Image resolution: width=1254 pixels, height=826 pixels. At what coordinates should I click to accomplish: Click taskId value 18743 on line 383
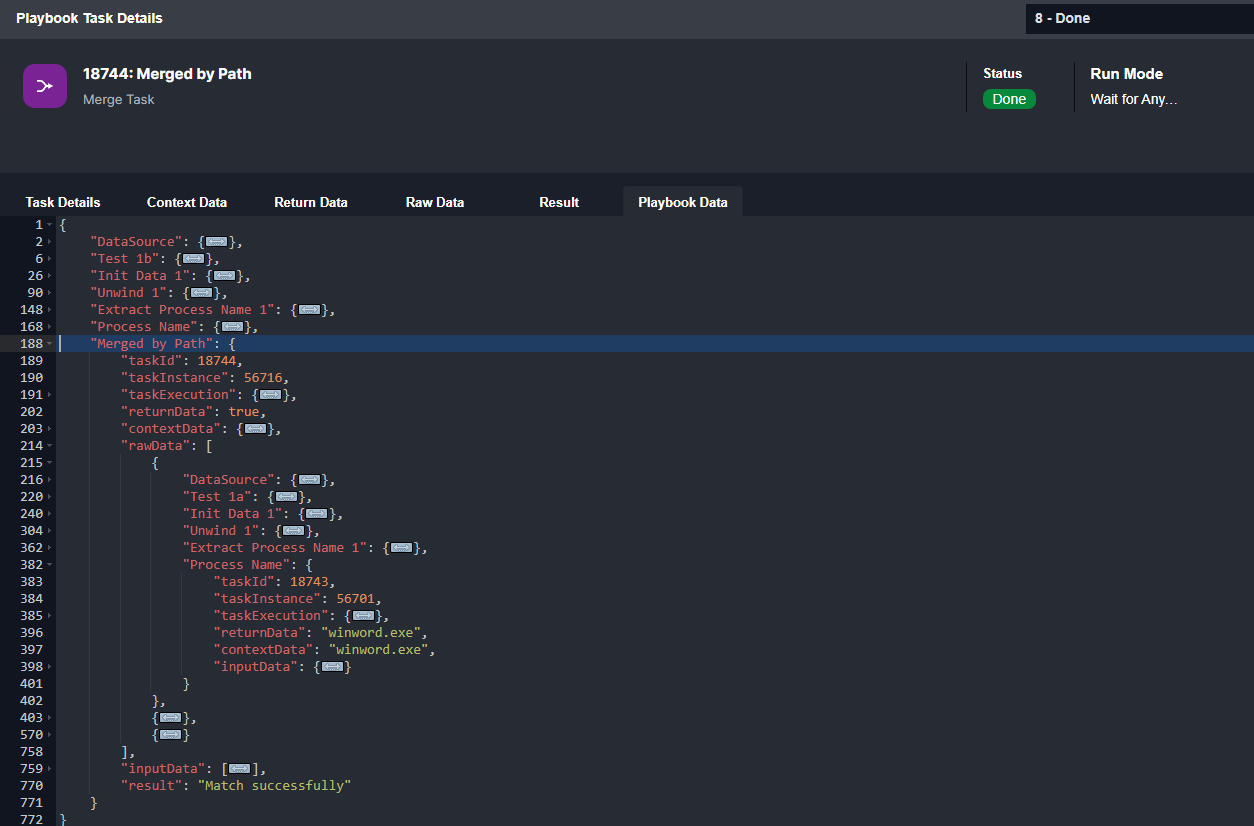[x=310, y=582]
